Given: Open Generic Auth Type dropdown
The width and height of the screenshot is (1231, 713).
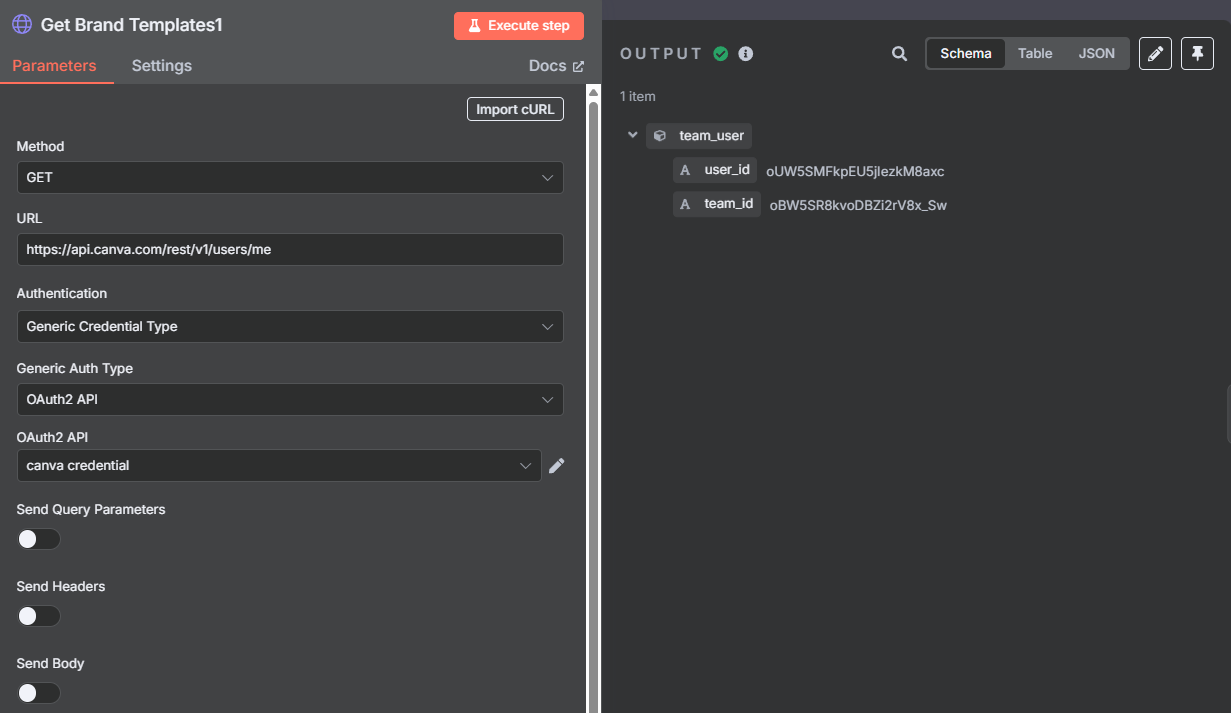Looking at the screenshot, I should (x=290, y=399).
